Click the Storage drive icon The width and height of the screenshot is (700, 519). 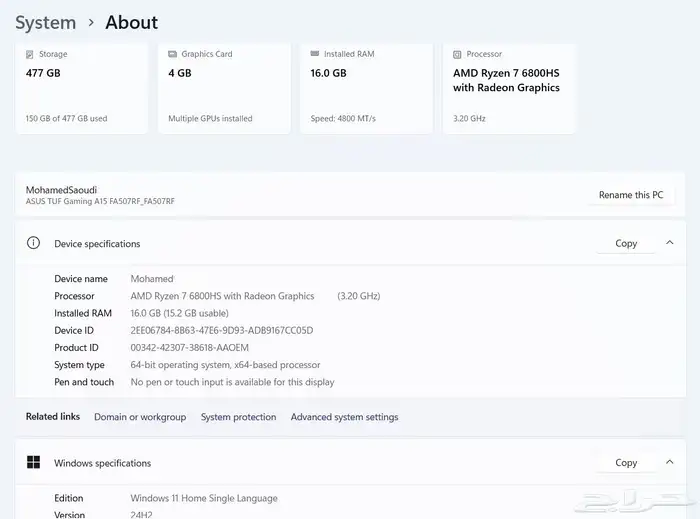[30, 54]
